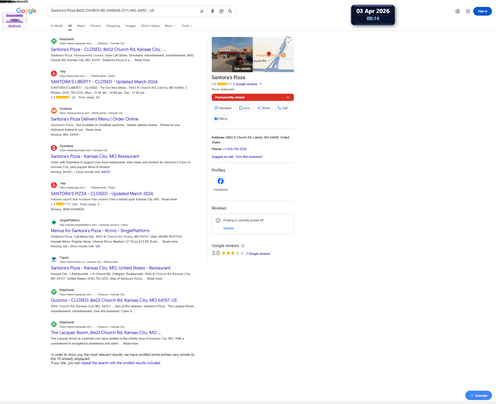The width and height of the screenshot is (500, 404).
Task: Open the Short videos tab
Action: point(150,26)
